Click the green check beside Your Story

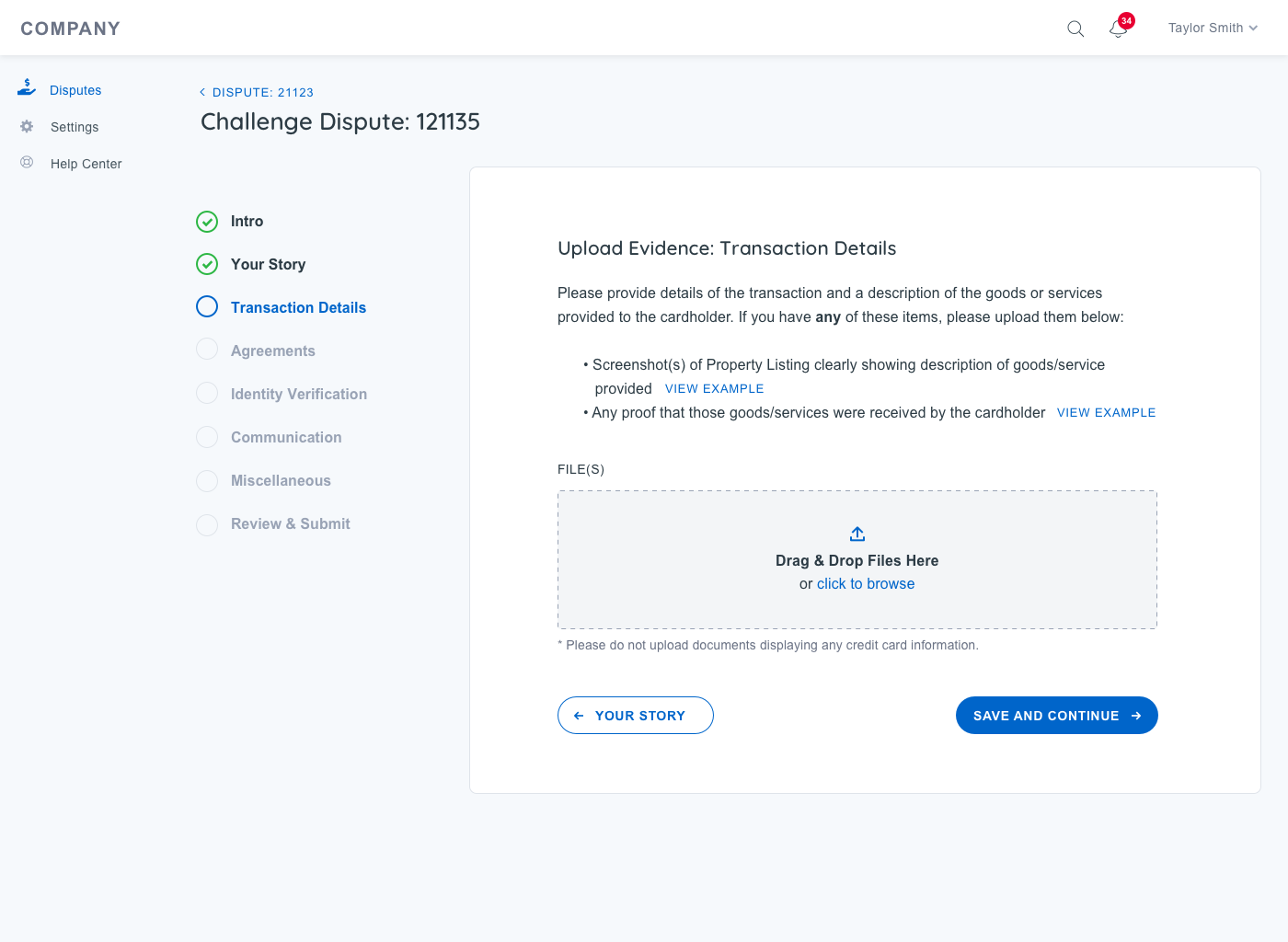(207, 265)
